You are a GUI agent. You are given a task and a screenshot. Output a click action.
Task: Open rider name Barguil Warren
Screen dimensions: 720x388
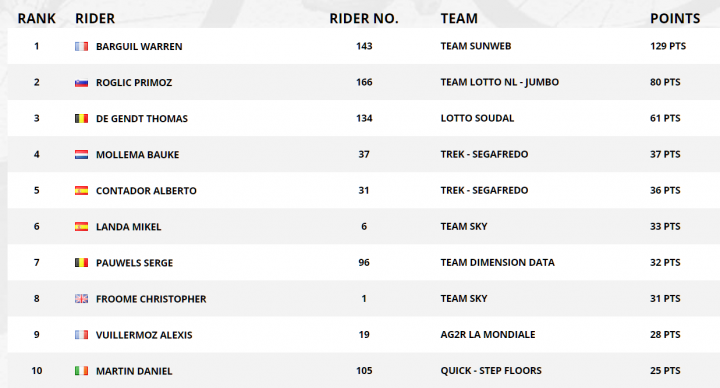(x=139, y=46)
